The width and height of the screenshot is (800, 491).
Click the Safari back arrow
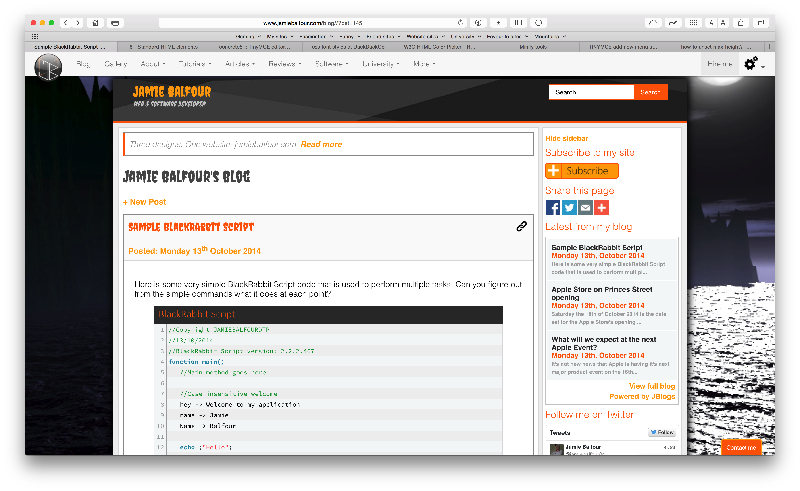(x=66, y=22)
